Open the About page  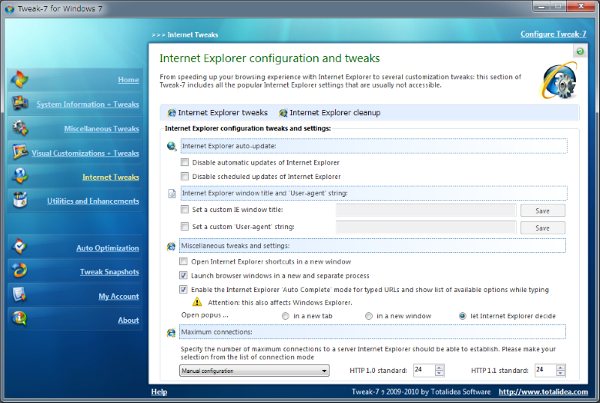tap(128, 320)
